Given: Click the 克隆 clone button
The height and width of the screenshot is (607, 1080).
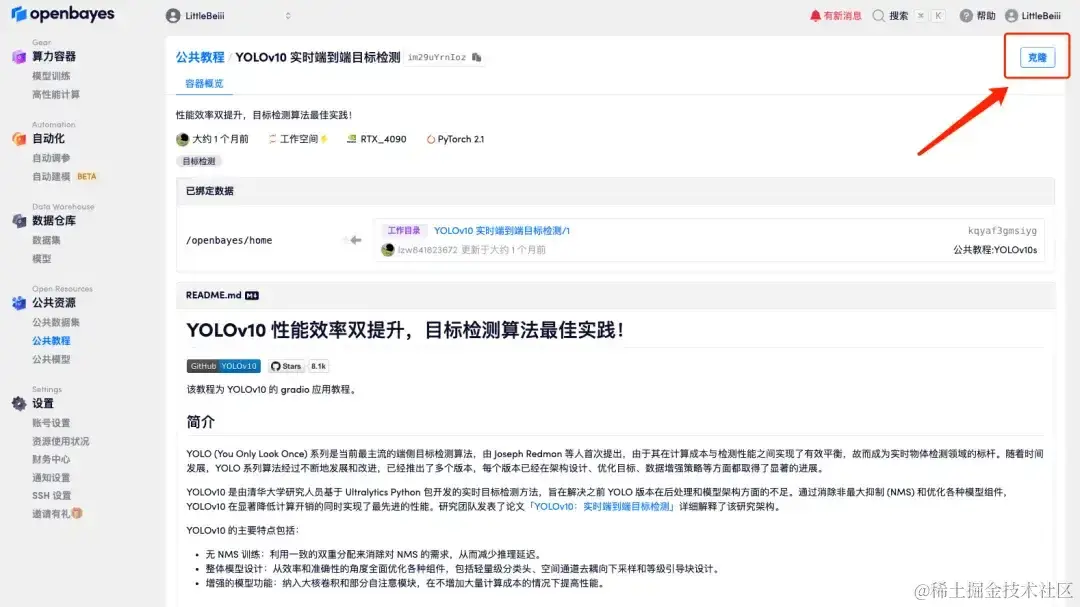Looking at the screenshot, I should [x=1037, y=57].
